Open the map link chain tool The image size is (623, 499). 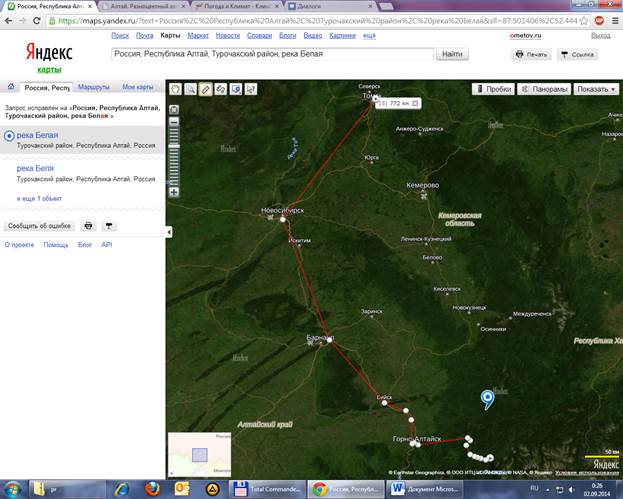221,89
